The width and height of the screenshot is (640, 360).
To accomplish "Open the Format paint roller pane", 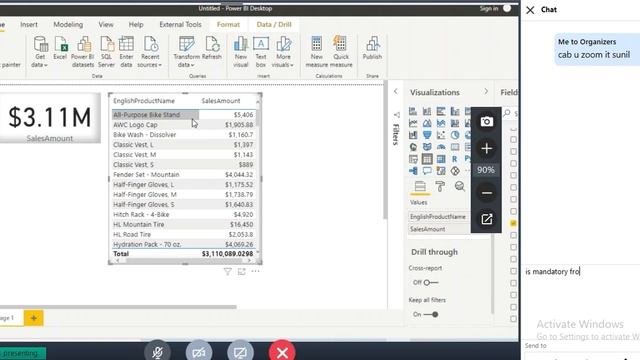I will pyautogui.click(x=440, y=187).
